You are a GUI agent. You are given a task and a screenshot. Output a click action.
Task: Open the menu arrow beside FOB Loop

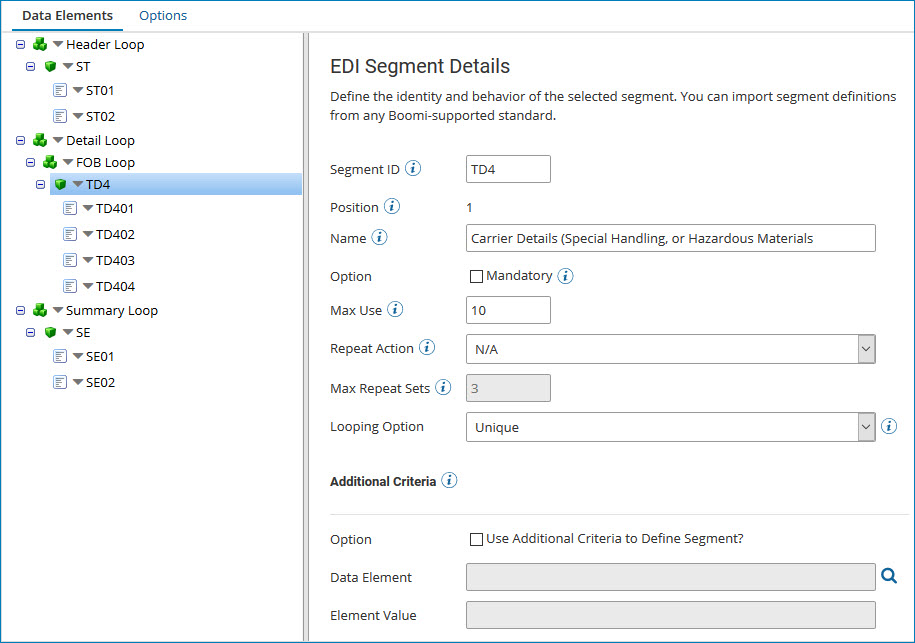pos(68,162)
